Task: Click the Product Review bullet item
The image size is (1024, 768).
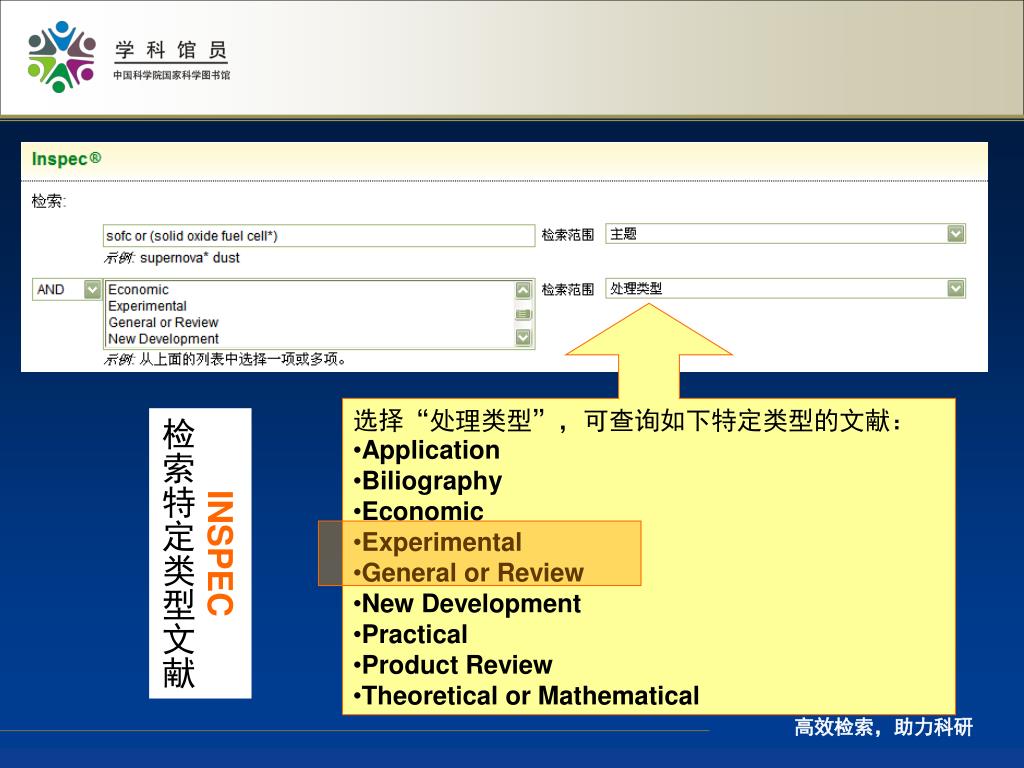Action: (x=453, y=665)
